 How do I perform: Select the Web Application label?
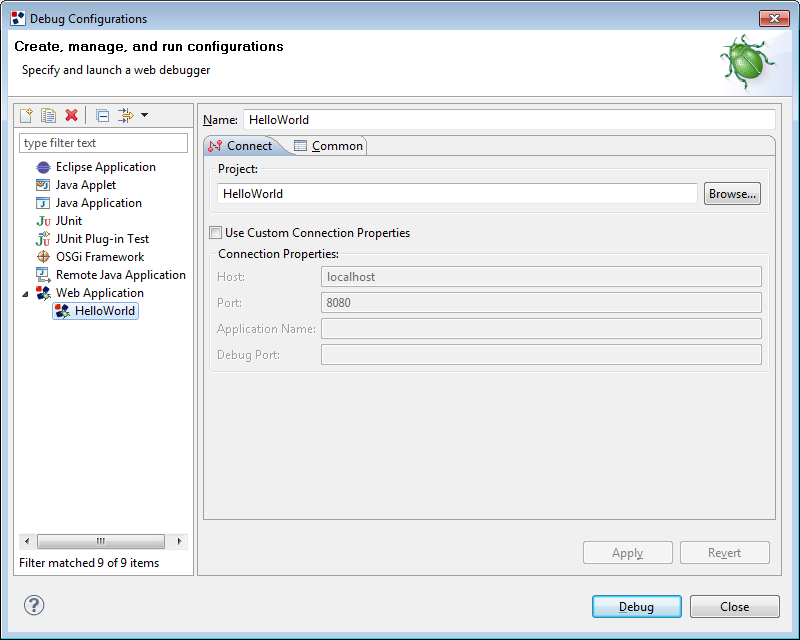point(100,293)
